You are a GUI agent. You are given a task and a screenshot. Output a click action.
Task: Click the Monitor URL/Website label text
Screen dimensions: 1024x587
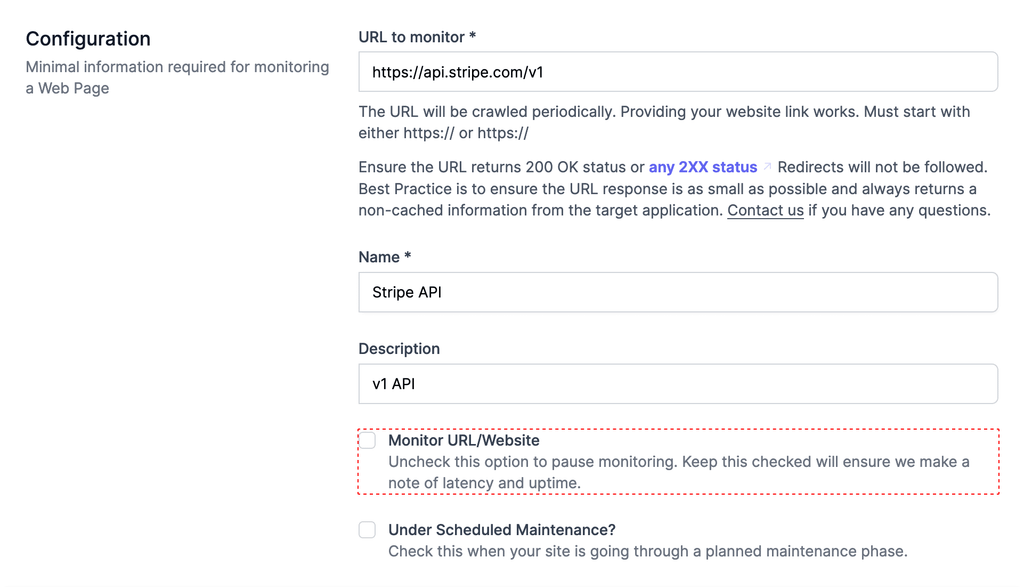click(x=464, y=440)
